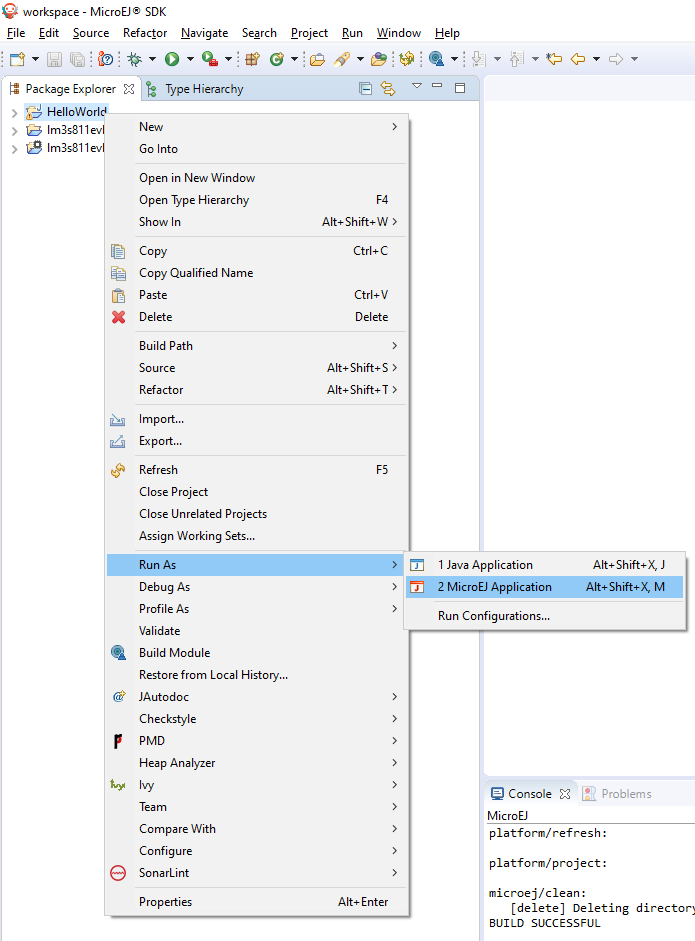This screenshot has height=941, width=695.
Task: Expand the first lm3s811evb project node
Action: tap(14, 130)
